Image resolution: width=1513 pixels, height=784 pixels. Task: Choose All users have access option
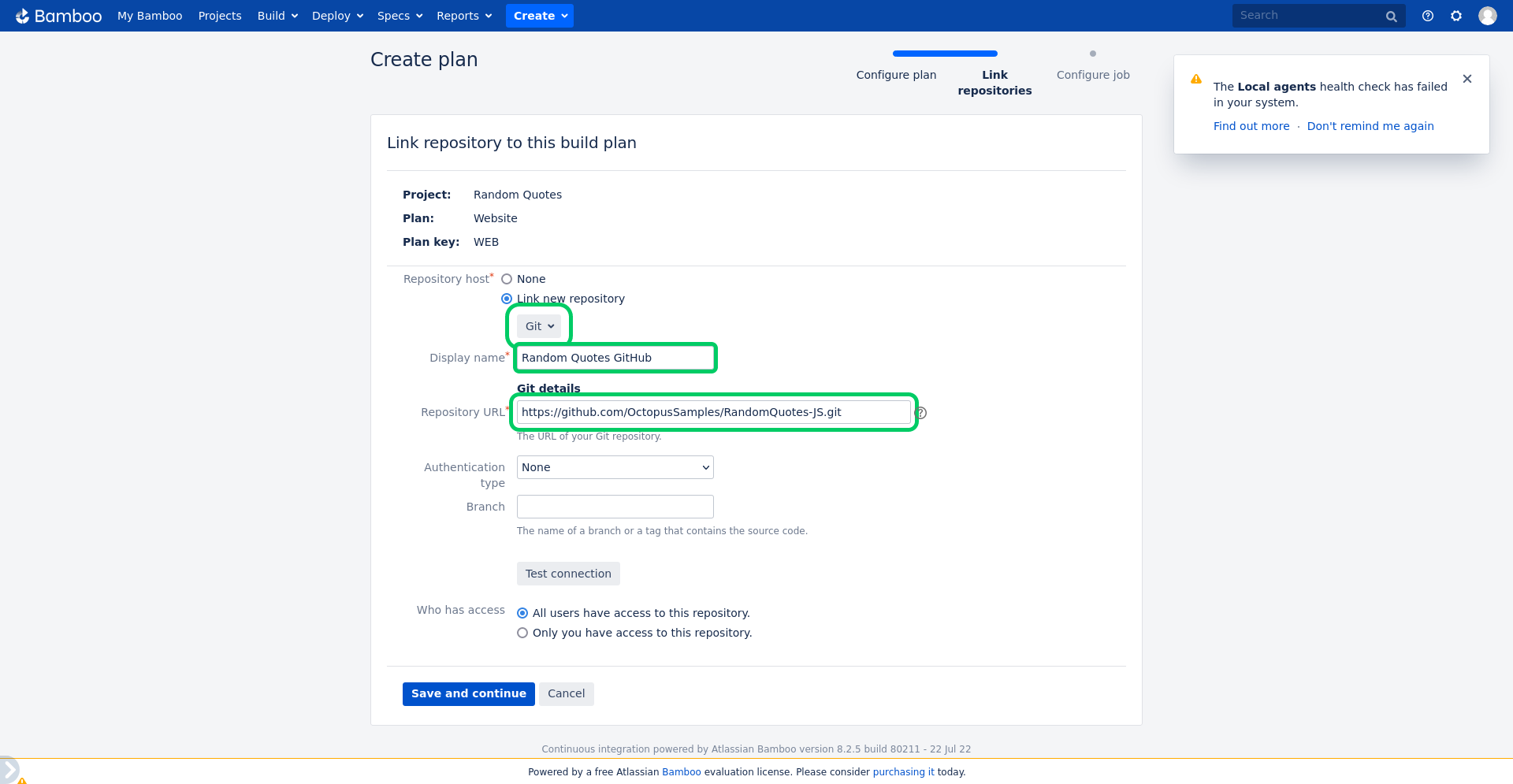tap(522, 613)
